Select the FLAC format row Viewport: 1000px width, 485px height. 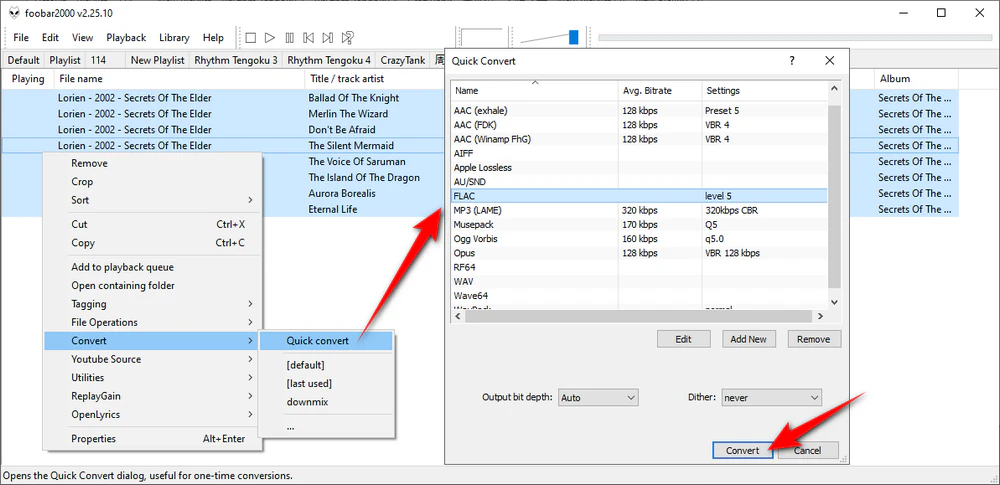pos(638,196)
